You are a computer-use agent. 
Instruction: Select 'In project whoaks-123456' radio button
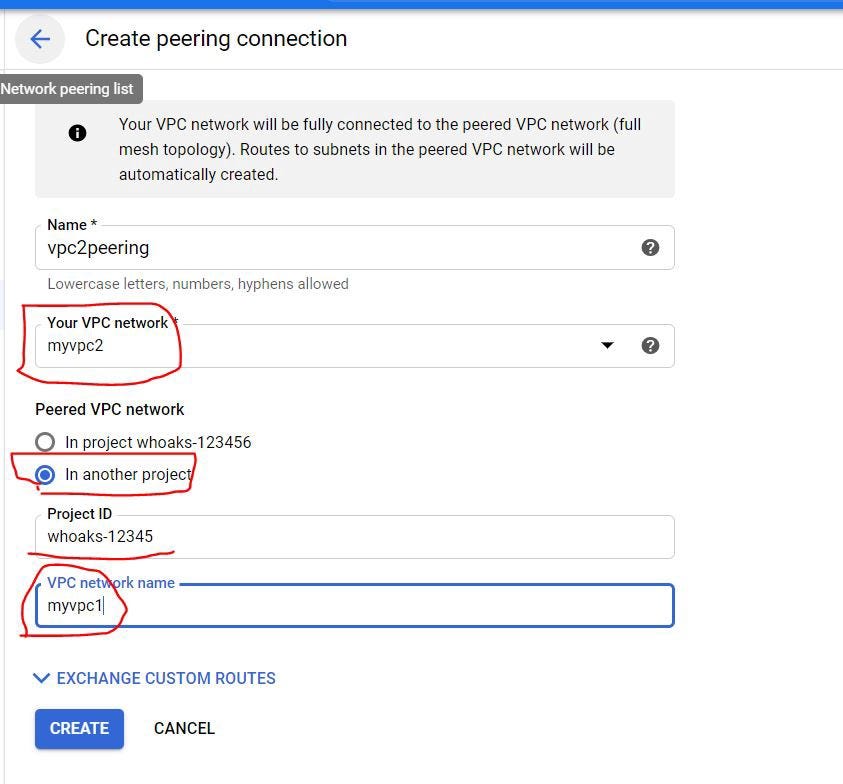45,442
